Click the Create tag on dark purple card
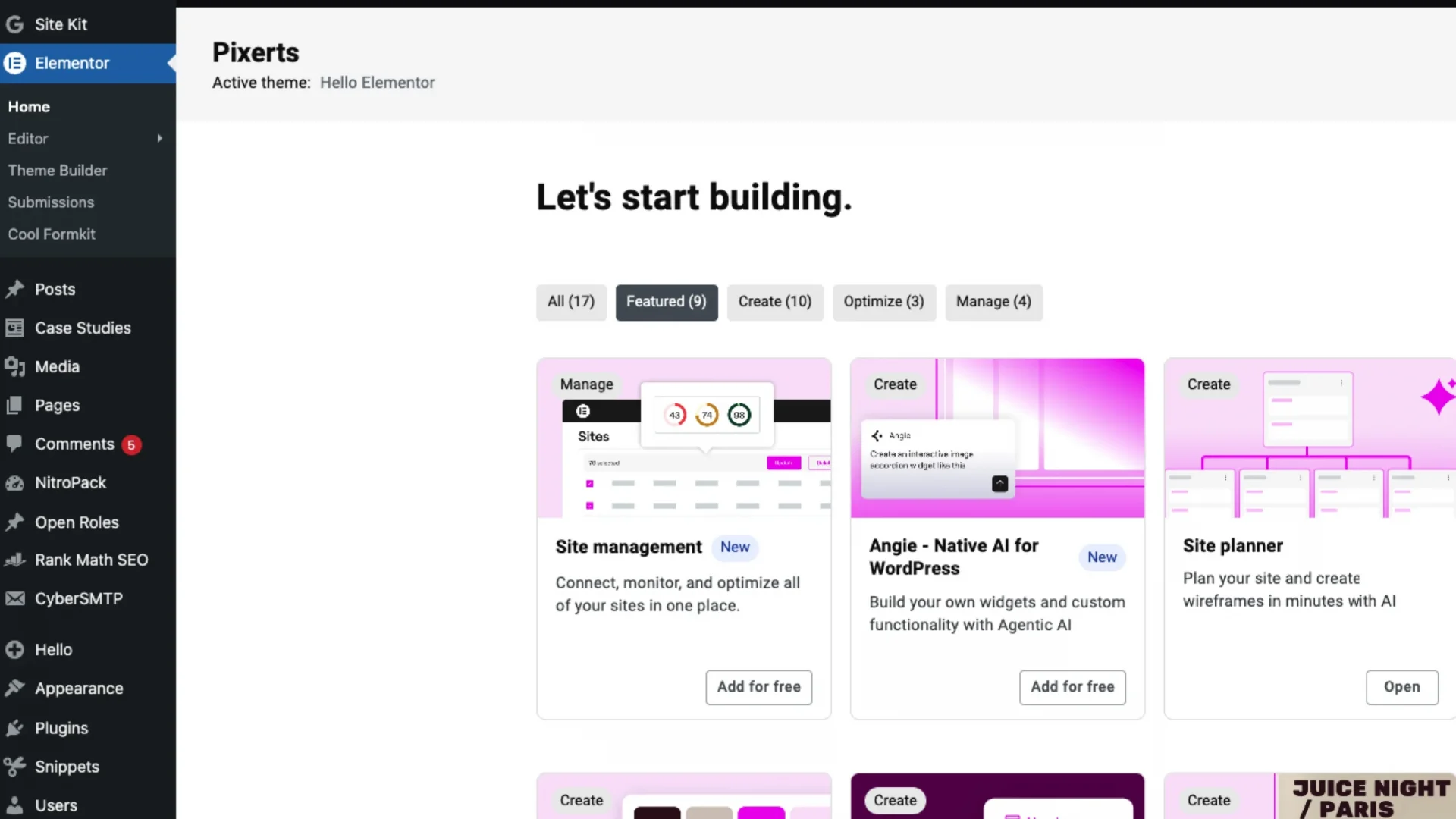Viewport: 1456px width, 819px height. (895, 801)
